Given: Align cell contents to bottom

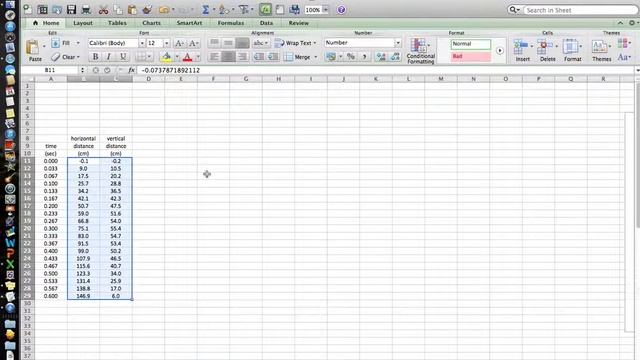Looking at the screenshot, I should (x=242, y=43).
